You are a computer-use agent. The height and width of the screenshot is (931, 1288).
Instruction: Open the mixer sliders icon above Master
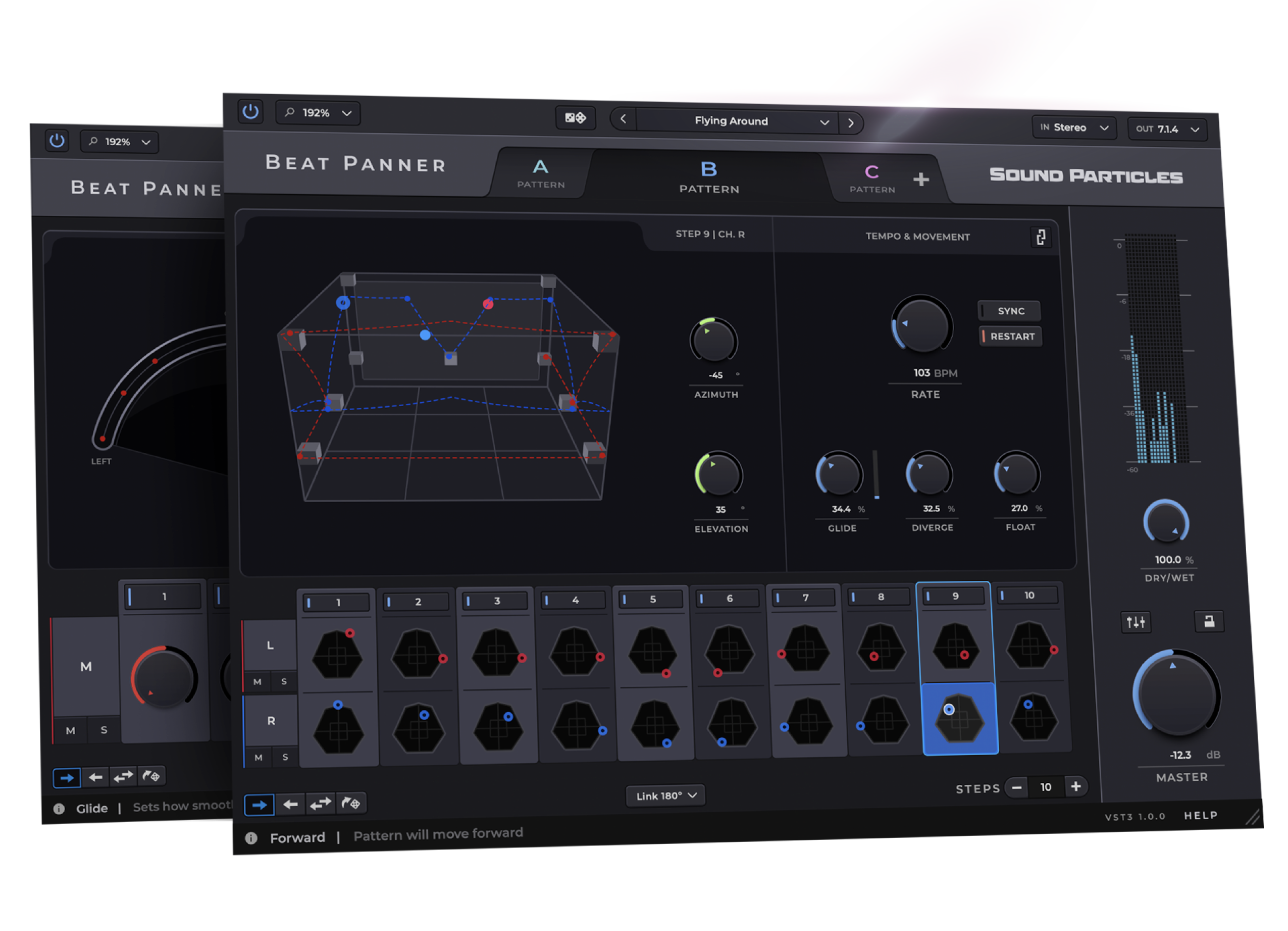(x=1136, y=622)
